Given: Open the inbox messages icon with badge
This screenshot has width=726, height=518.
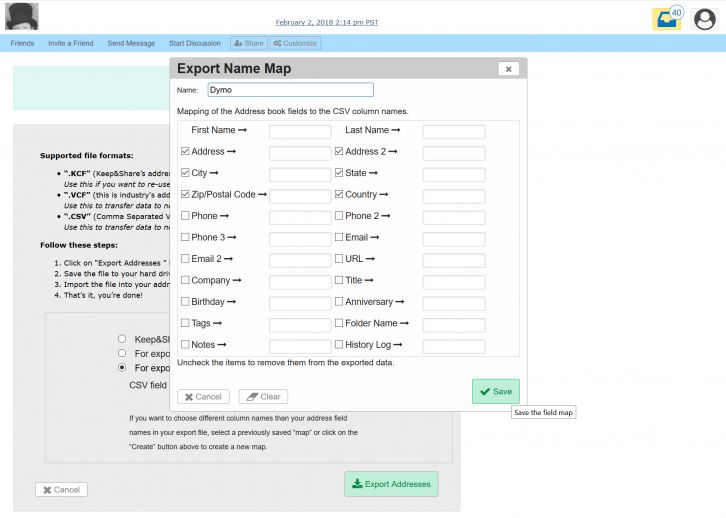Looking at the screenshot, I should [x=666, y=19].
